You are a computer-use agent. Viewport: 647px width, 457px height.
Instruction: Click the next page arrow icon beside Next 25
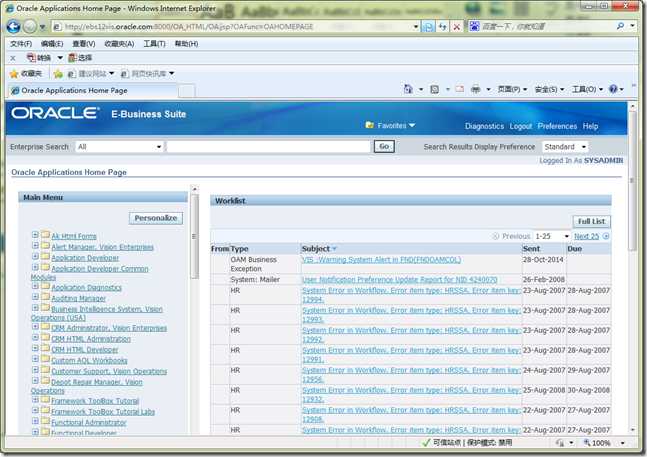coord(606,236)
